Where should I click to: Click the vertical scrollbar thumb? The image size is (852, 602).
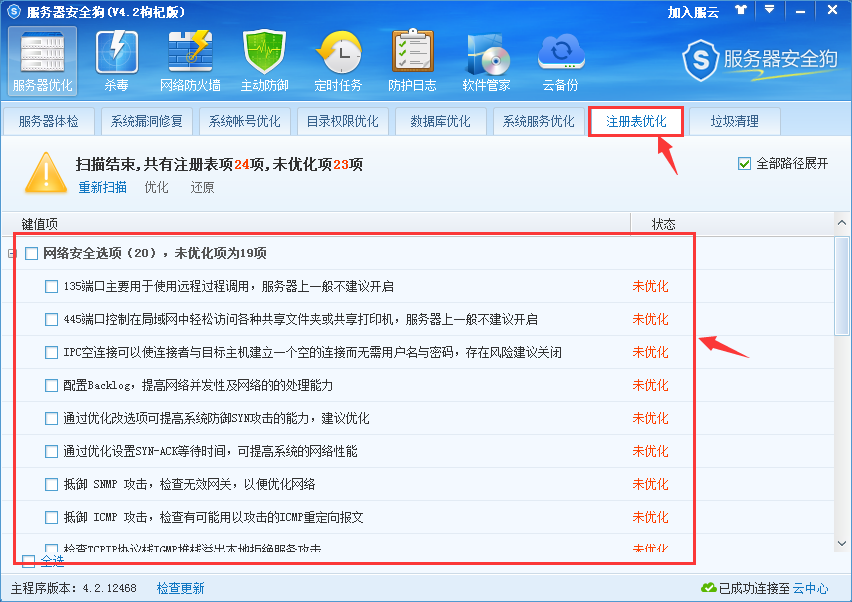842,286
